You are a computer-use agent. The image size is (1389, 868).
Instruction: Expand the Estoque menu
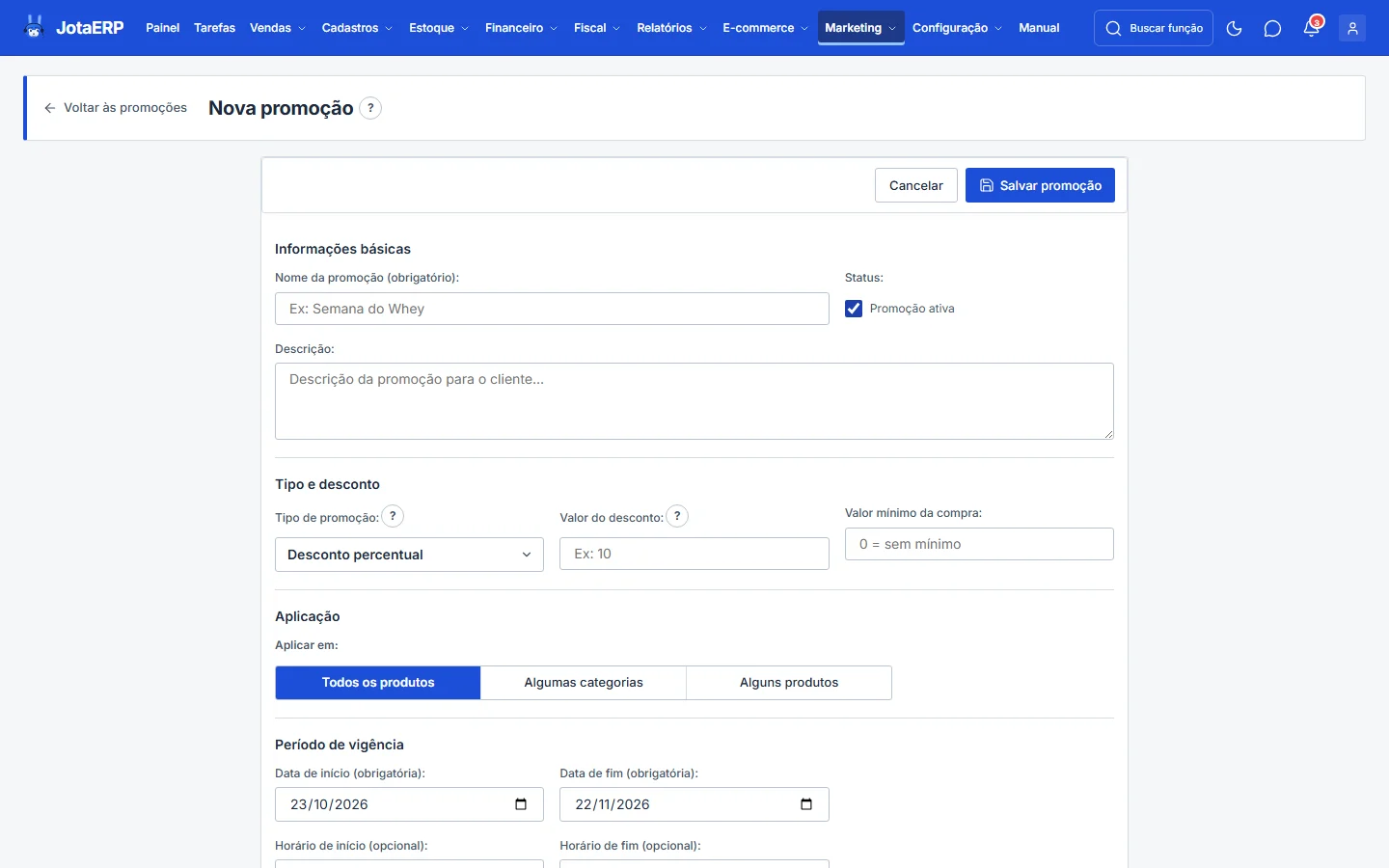coord(438,28)
